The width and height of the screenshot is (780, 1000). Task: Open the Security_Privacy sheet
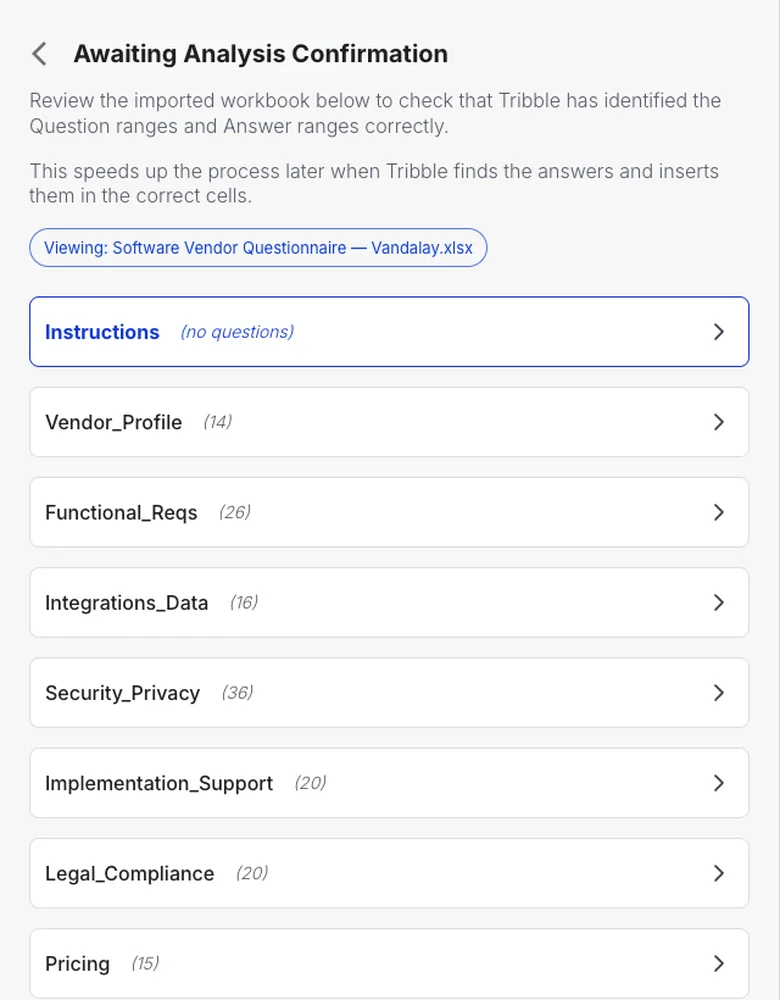click(x=389, y=693)
